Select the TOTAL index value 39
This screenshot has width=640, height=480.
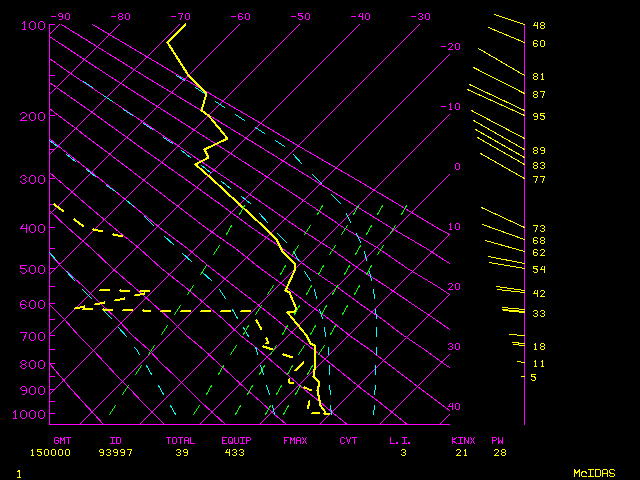180,453
